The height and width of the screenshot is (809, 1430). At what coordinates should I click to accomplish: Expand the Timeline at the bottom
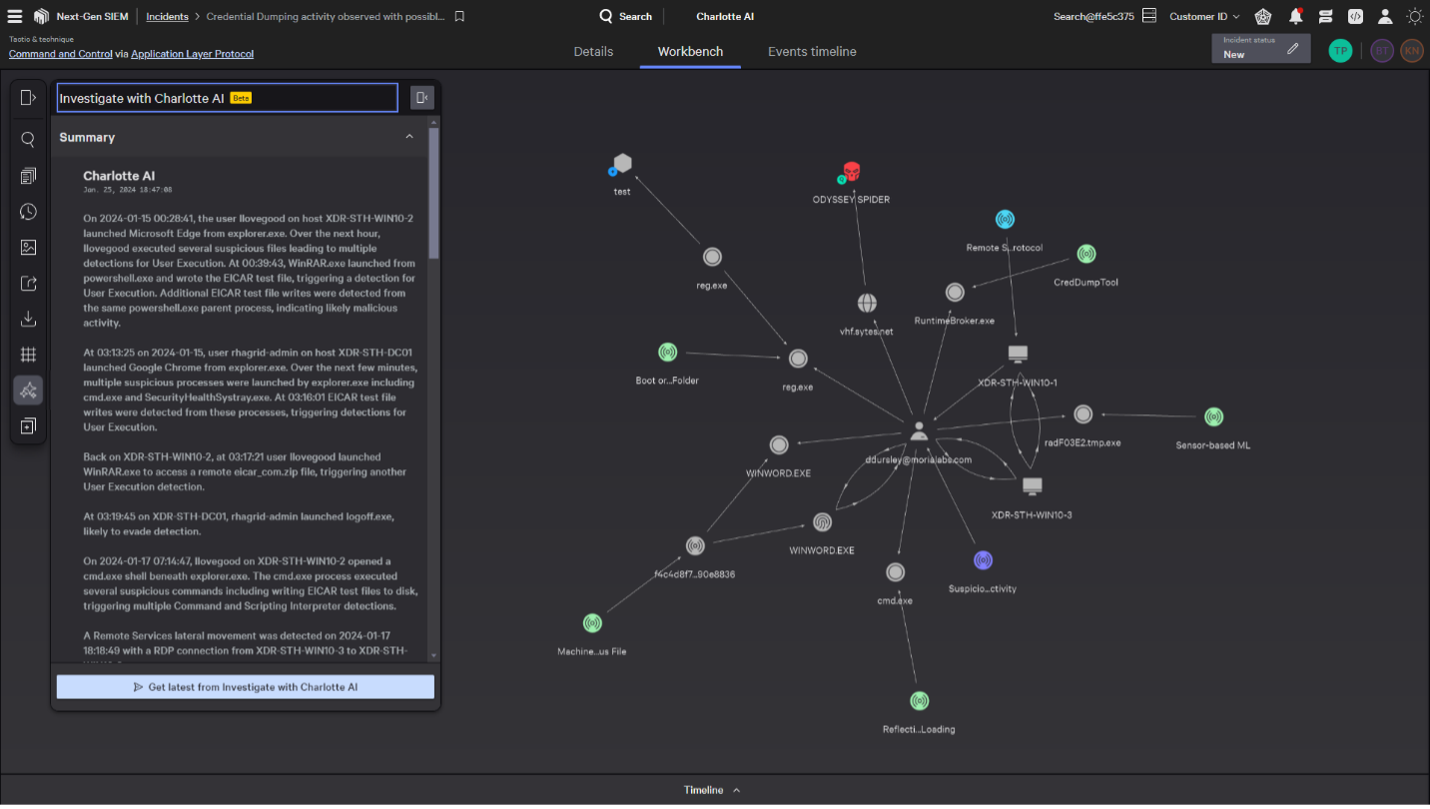(712, 789)
